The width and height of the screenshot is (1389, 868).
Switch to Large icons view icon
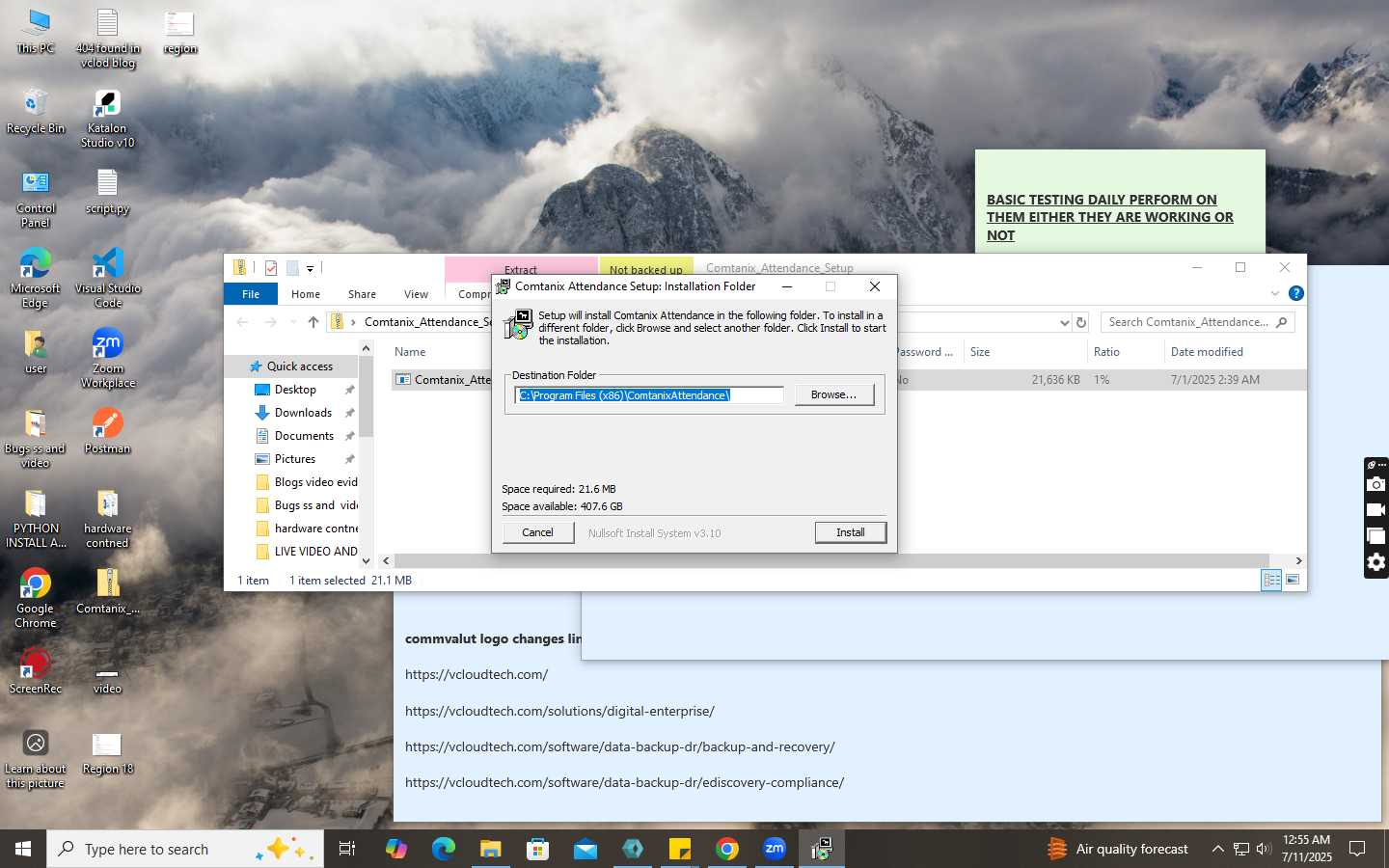tap(1293, 580)
